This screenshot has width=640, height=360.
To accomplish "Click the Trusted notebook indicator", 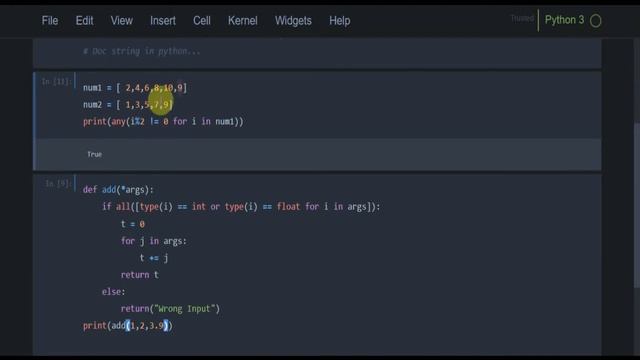I will click(x=522, y=19).
